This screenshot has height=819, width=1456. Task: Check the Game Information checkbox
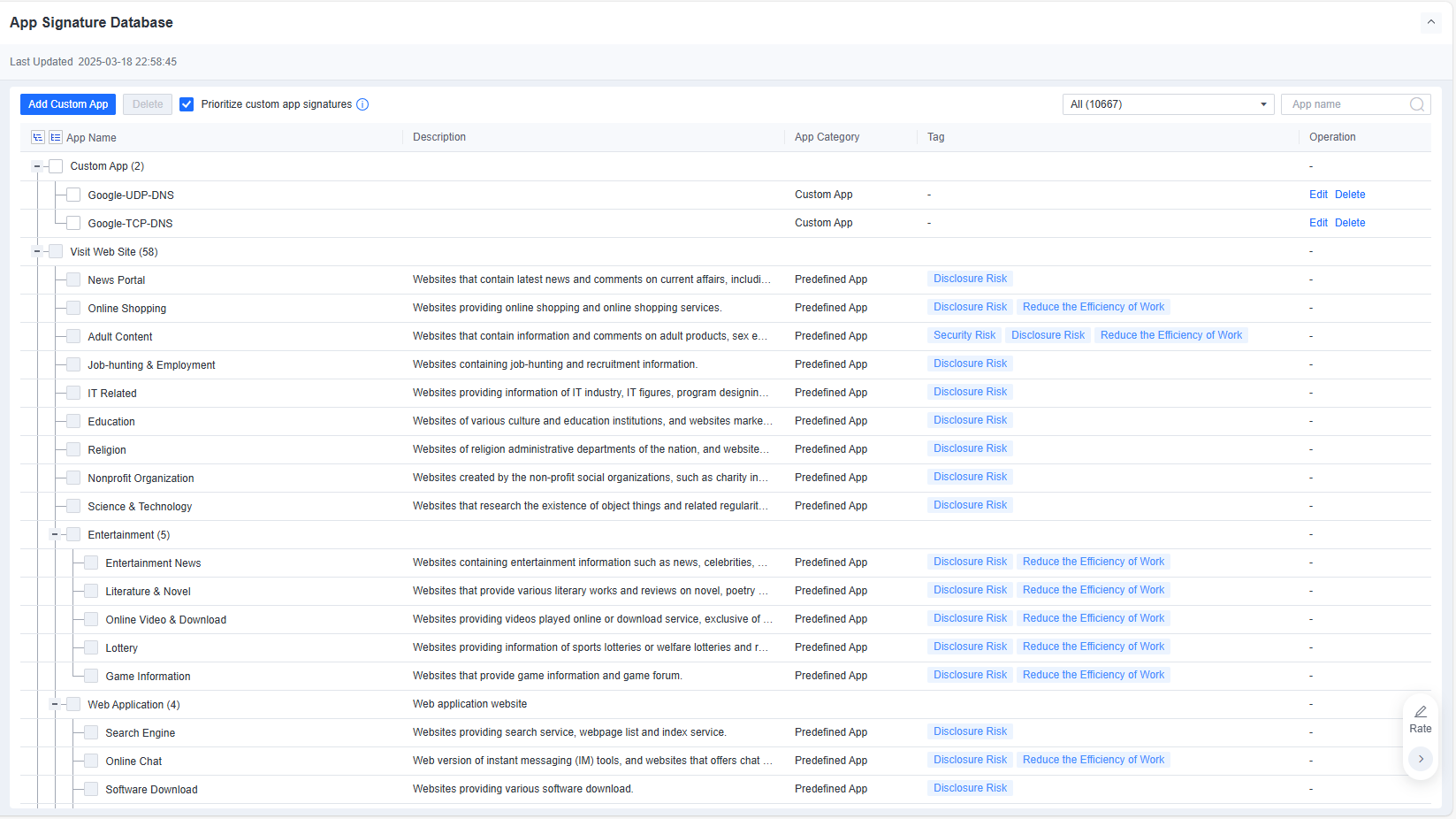(91, 676)
